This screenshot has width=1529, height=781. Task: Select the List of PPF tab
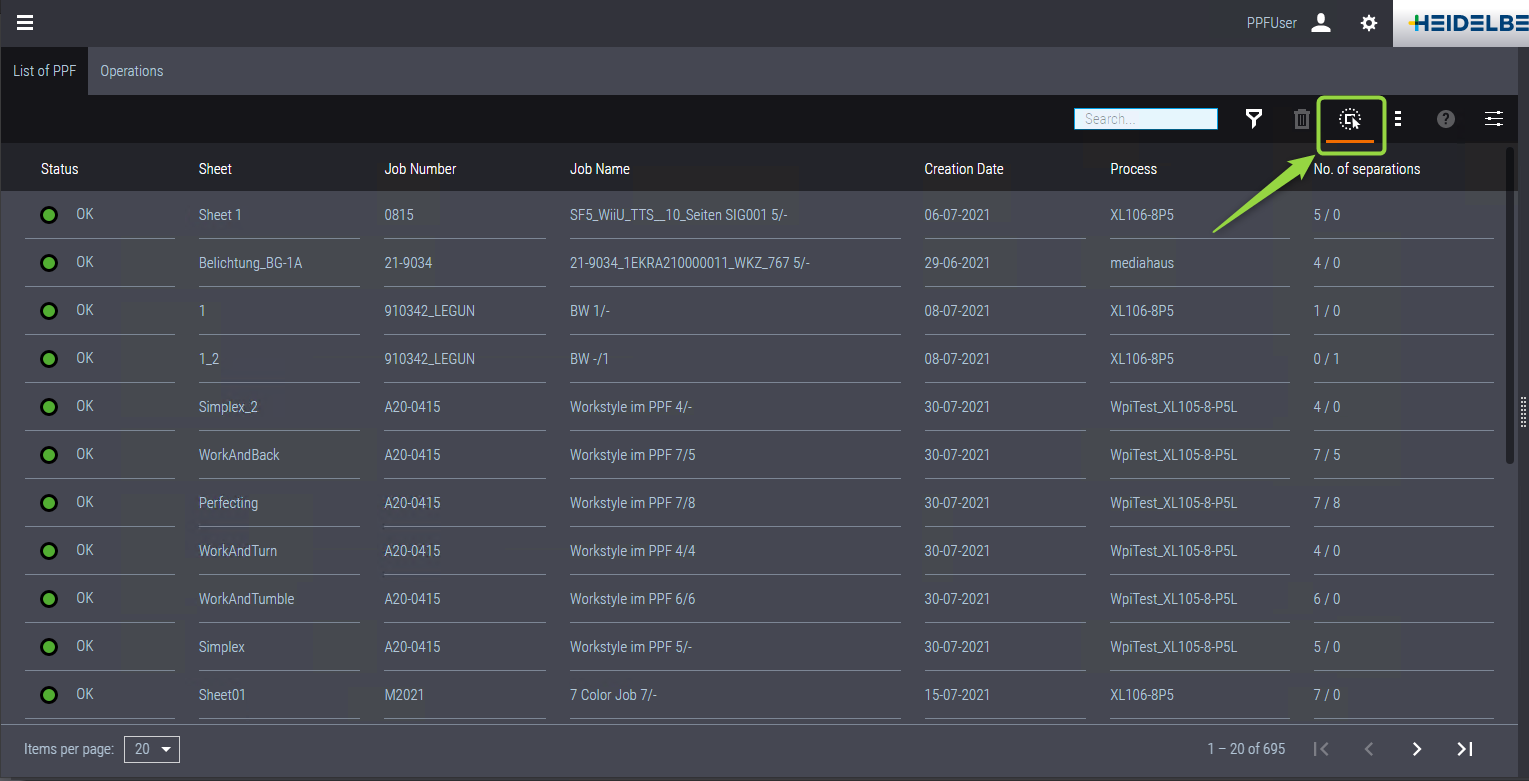coord(44,71)
